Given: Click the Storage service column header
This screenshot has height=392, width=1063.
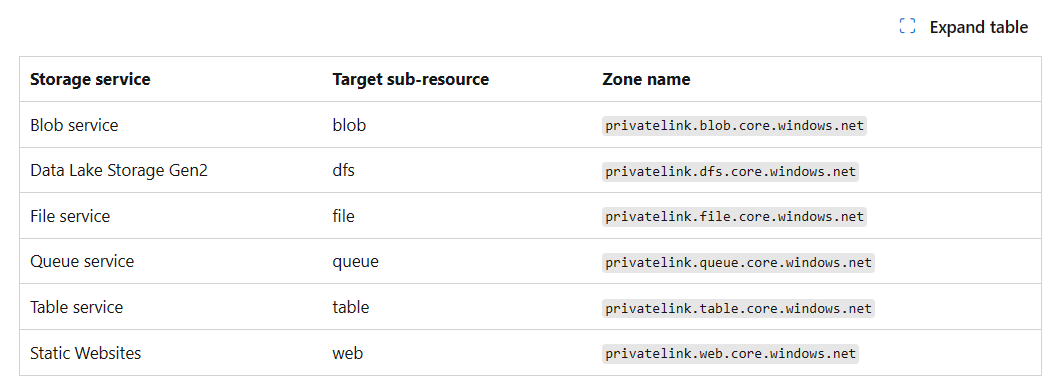Looking at the screenshot, I should pos(90,79).
